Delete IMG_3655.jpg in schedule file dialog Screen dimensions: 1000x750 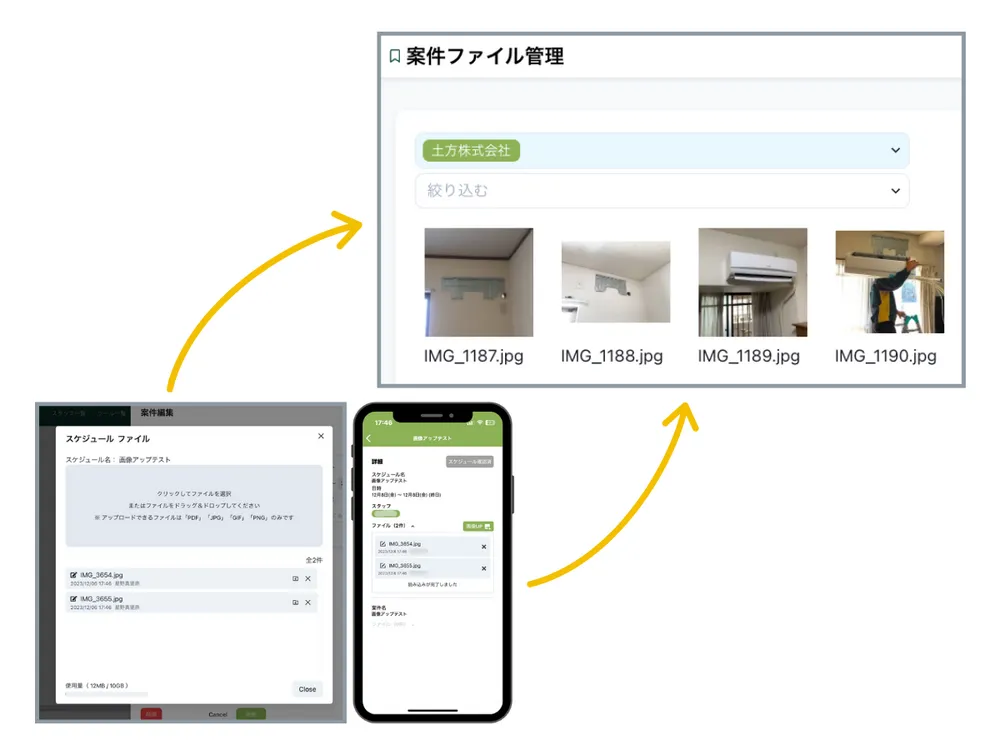pos(308,602)
